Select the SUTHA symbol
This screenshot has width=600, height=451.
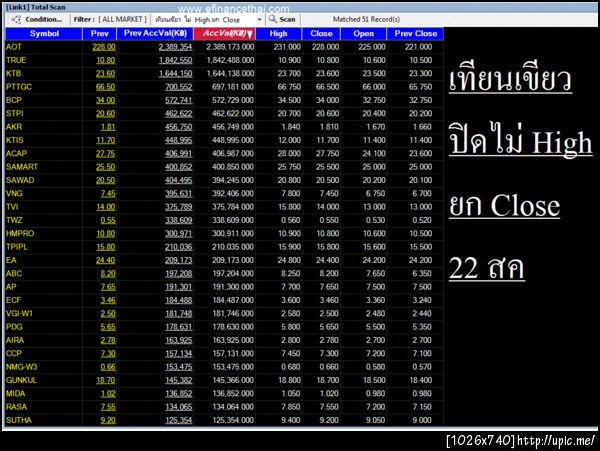point(19,420)
